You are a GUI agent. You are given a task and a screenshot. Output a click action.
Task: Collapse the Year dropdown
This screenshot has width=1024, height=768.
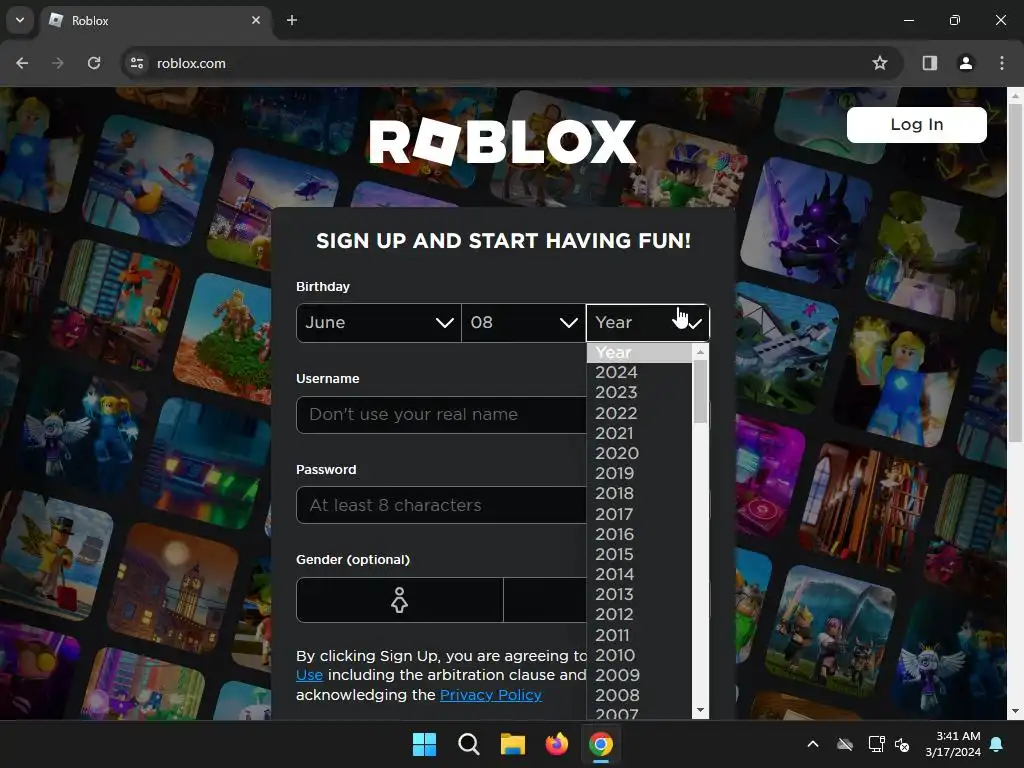[648, 323]
